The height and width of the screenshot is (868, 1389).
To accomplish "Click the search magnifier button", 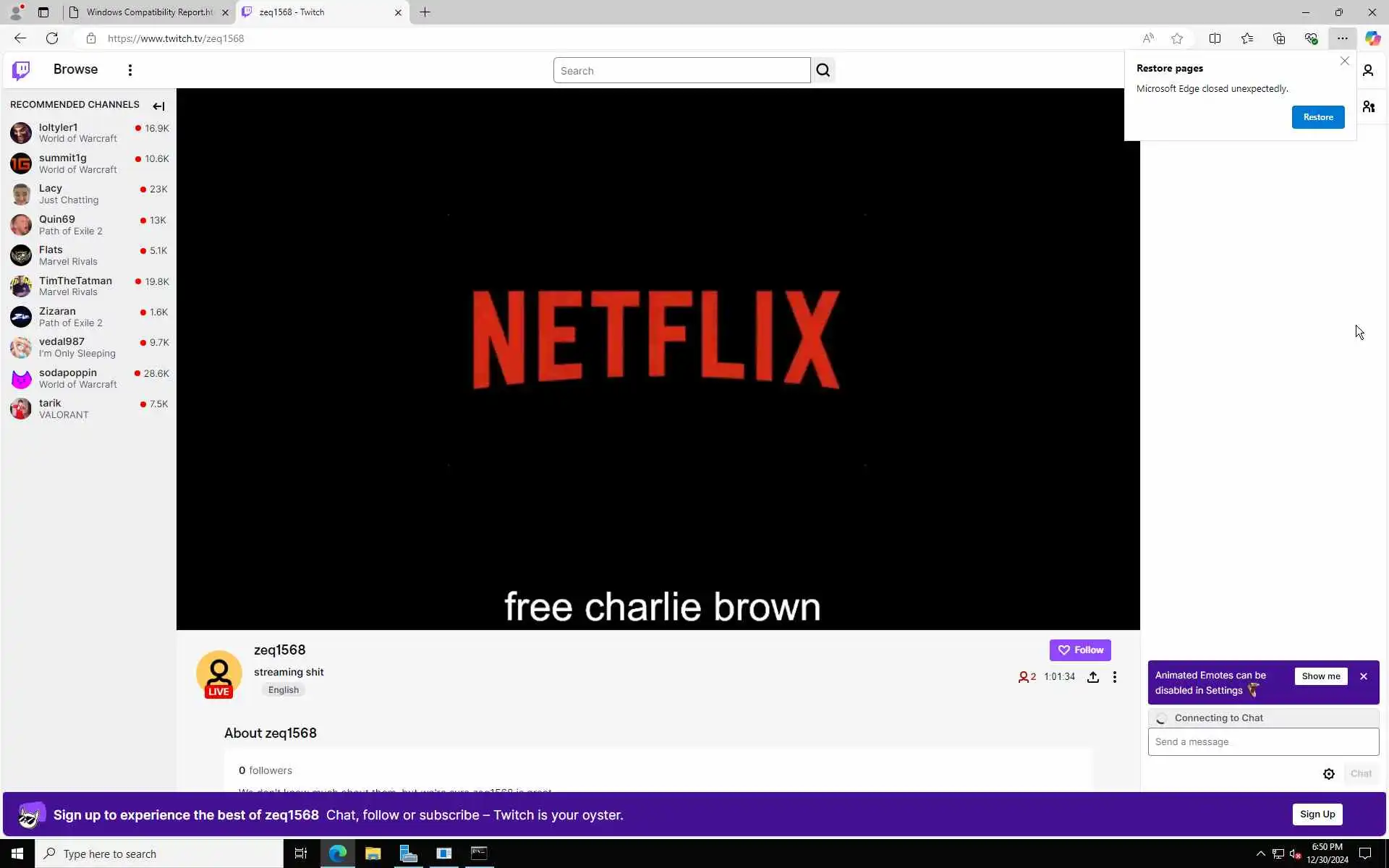I will (x=823, y=70).
